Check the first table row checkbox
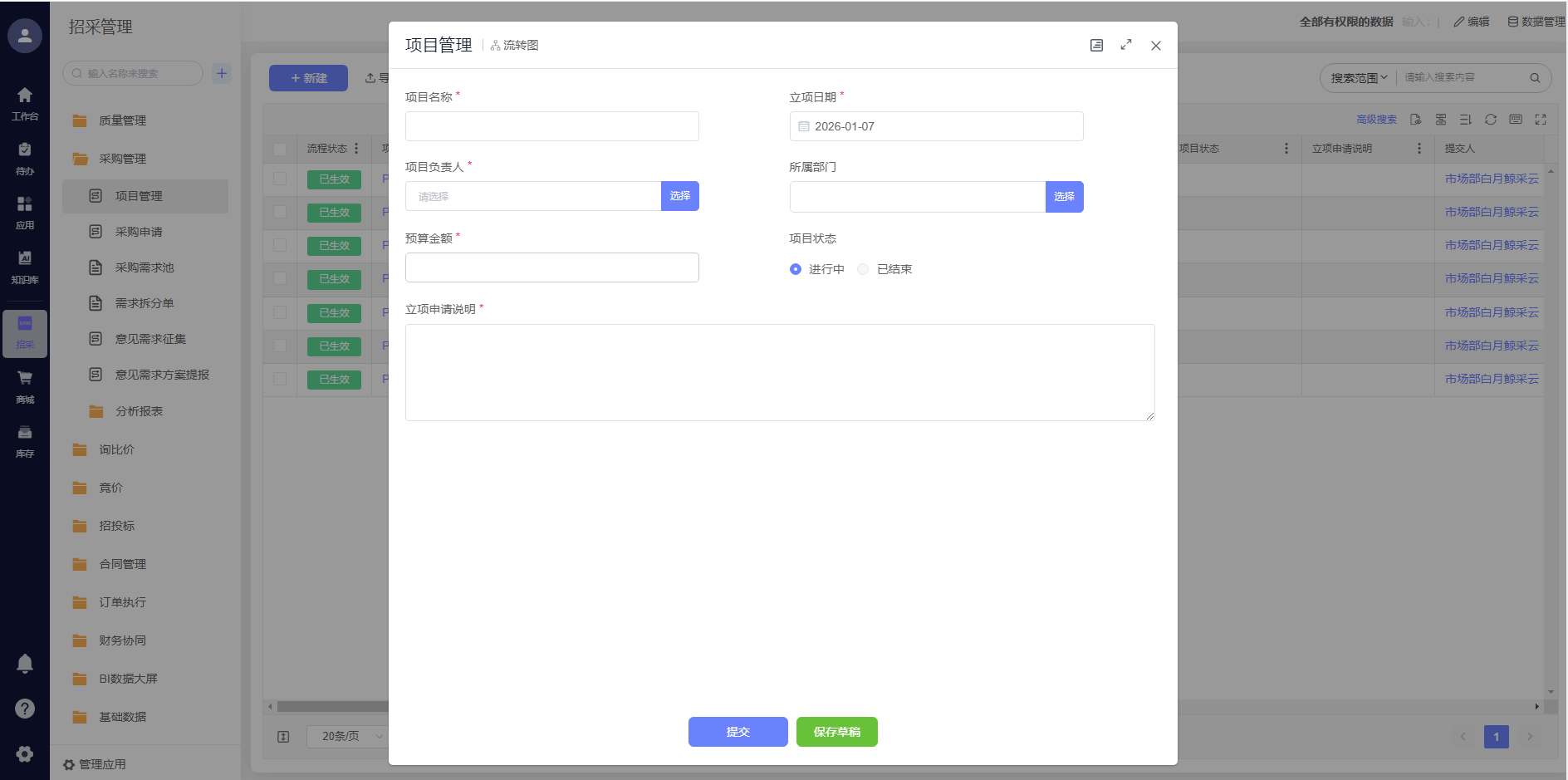The width and height of the screenshot is (1568, 780). coord(280,179)
